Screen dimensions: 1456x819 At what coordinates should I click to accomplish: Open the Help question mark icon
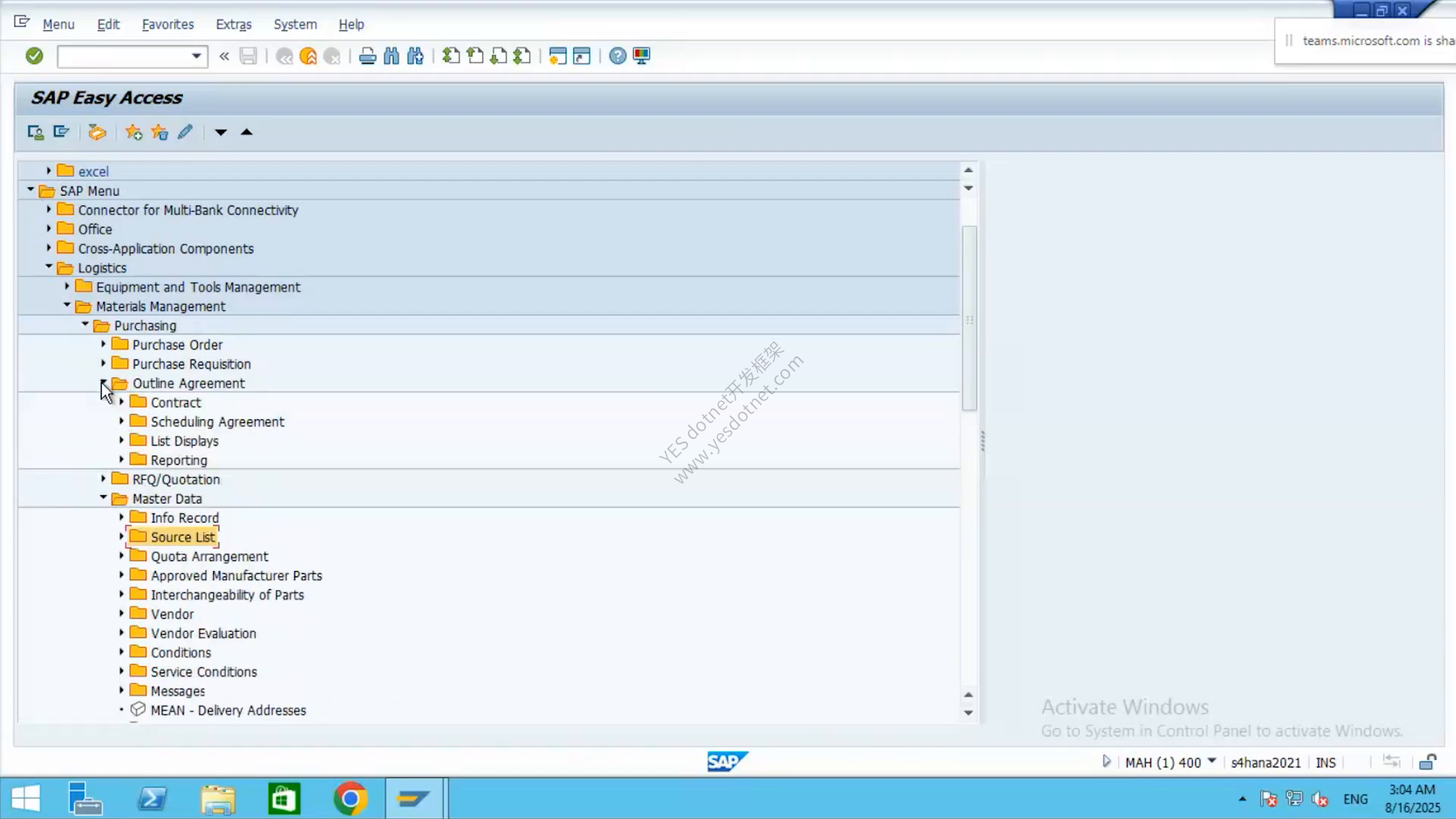617,56
